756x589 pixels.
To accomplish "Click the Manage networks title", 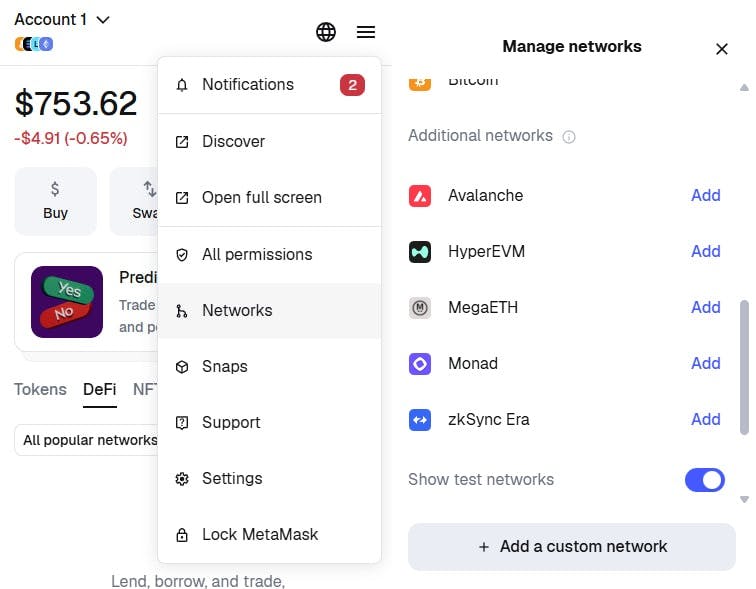I will pyautogui.click(x=572, y=46).
